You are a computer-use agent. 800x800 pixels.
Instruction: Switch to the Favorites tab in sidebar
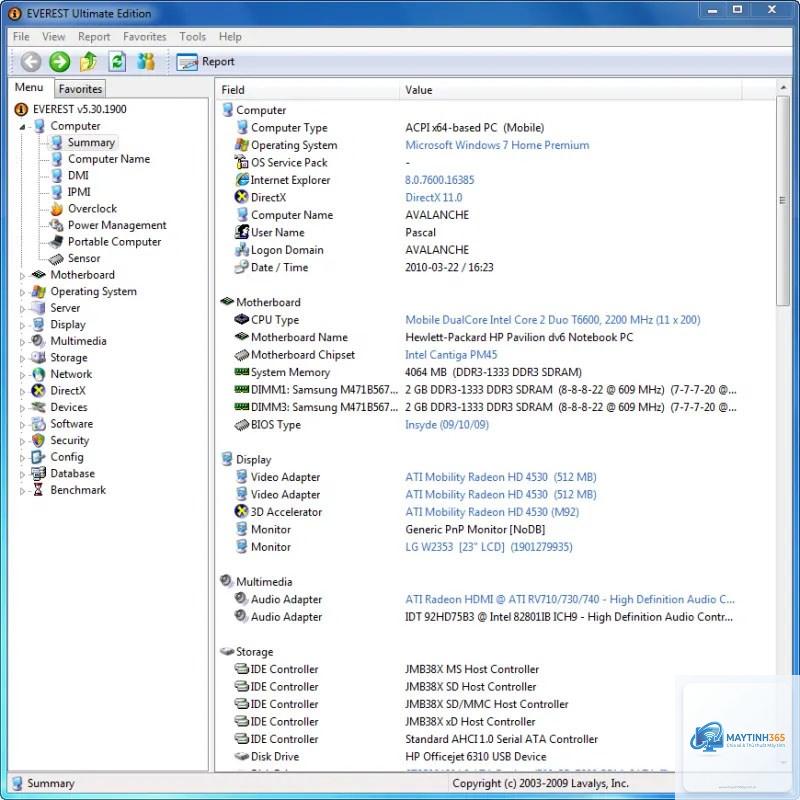click(80, 89)
